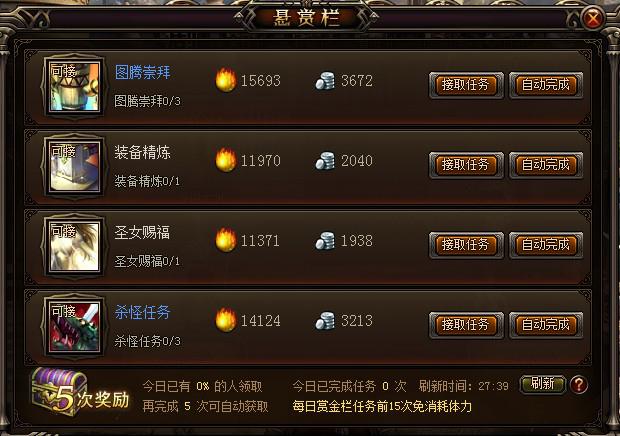Click the 圣女赐福 quest portrait icon
620x436 pixels.
74,246
